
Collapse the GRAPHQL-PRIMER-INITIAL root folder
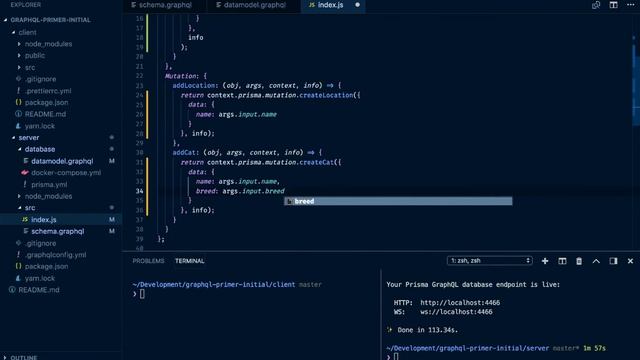click(x=50, y=20)
